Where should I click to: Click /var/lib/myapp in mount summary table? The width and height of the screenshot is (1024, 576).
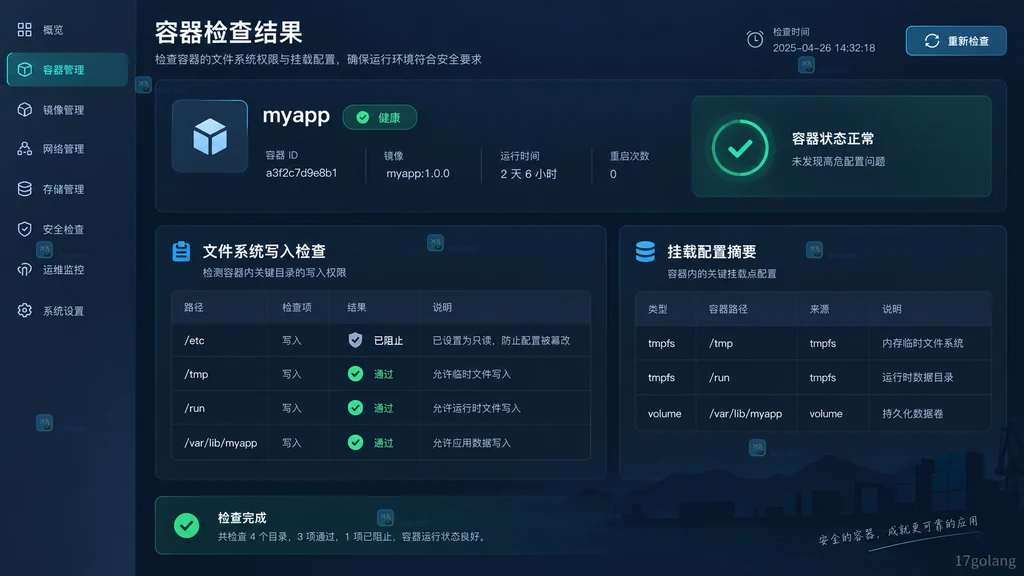tap(746, 413)
